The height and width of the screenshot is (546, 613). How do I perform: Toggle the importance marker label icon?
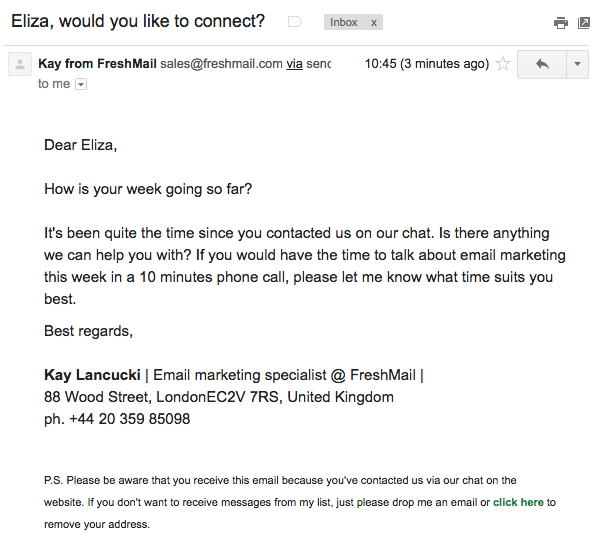(x=294, y=22)
